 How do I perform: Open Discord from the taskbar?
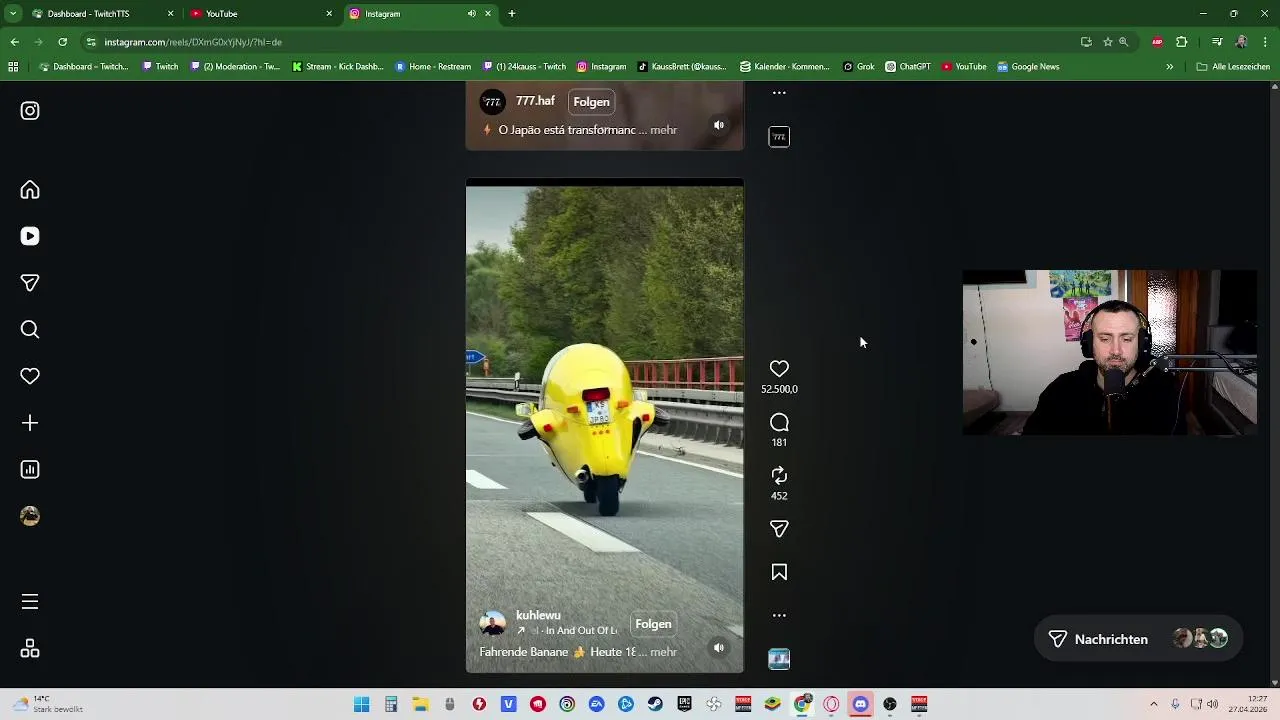(860, 704)
